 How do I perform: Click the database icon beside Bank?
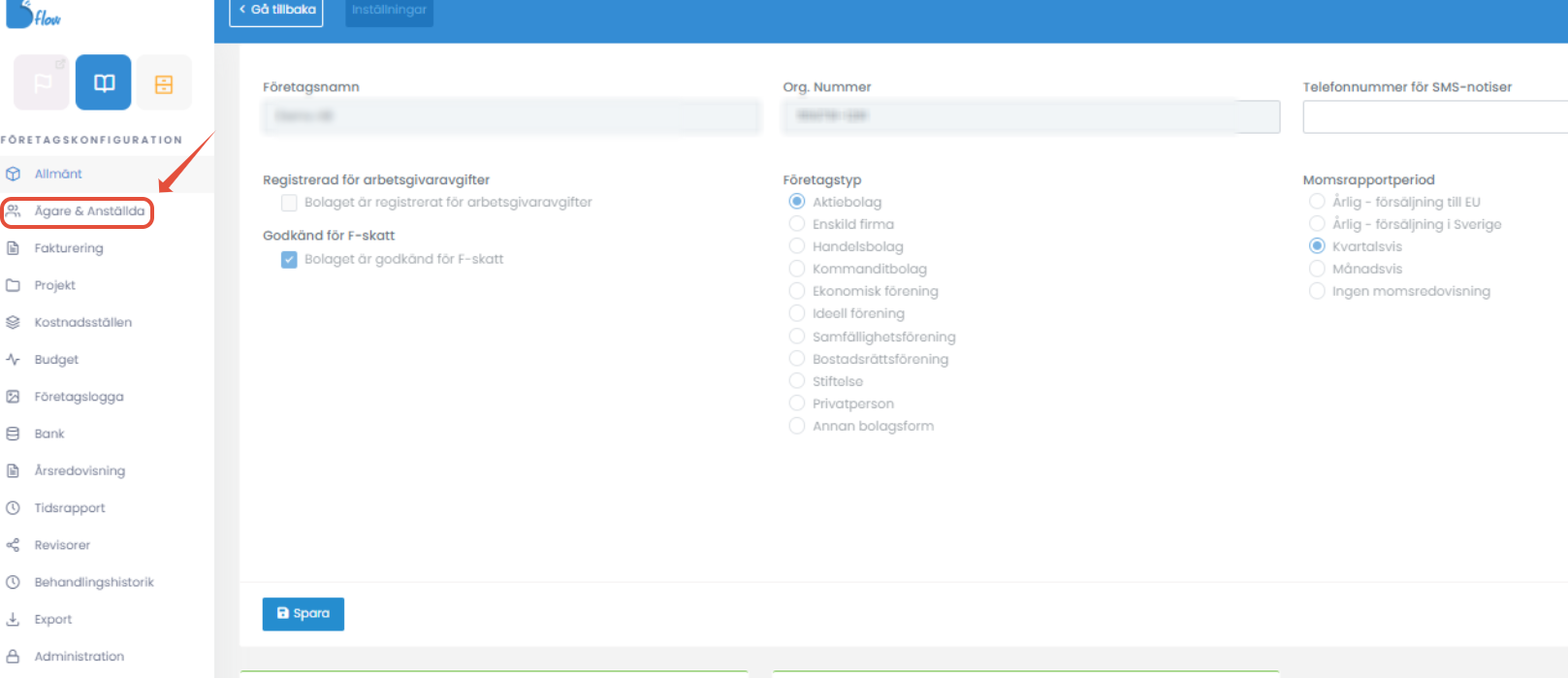click(x=14, y=434)
